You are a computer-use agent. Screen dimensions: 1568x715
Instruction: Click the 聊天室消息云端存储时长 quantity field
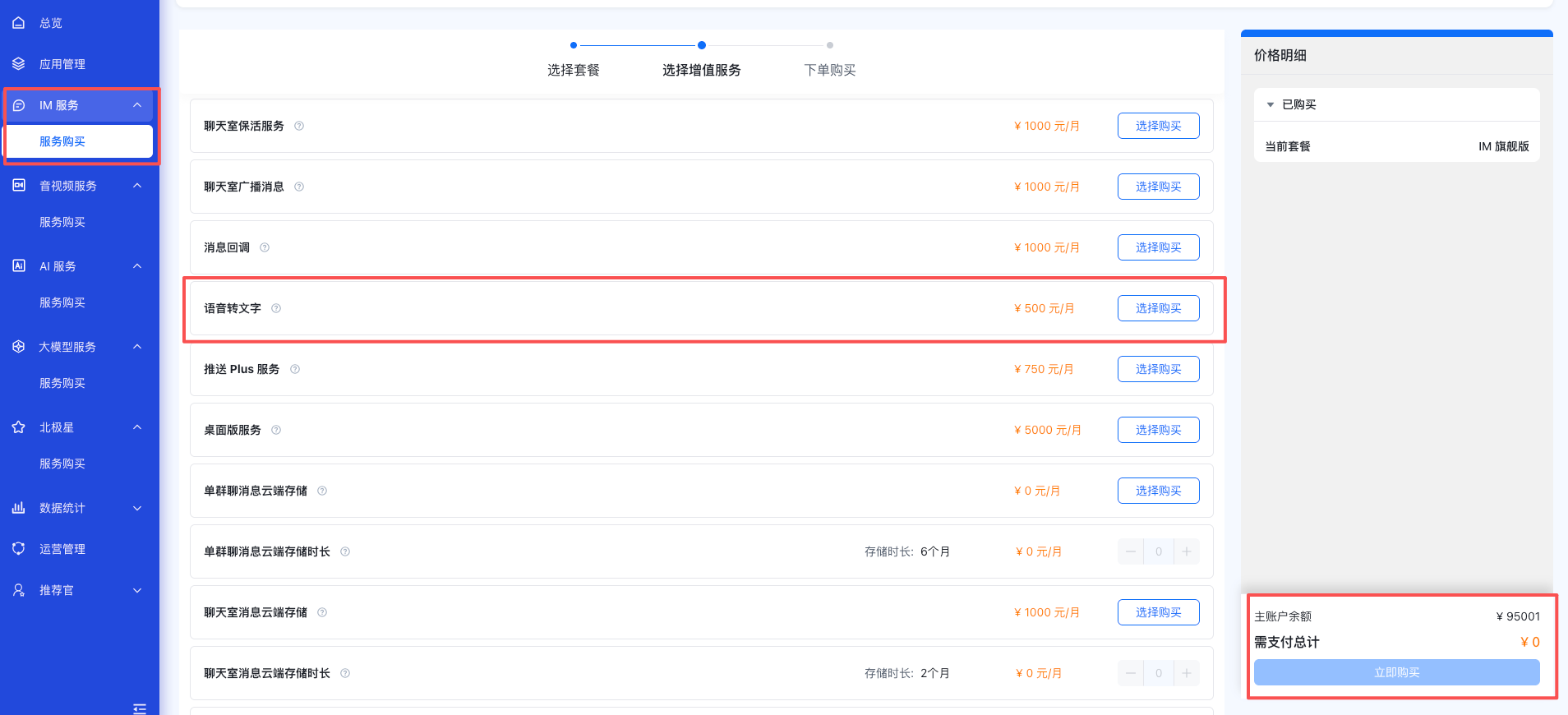coord(1159,673)
